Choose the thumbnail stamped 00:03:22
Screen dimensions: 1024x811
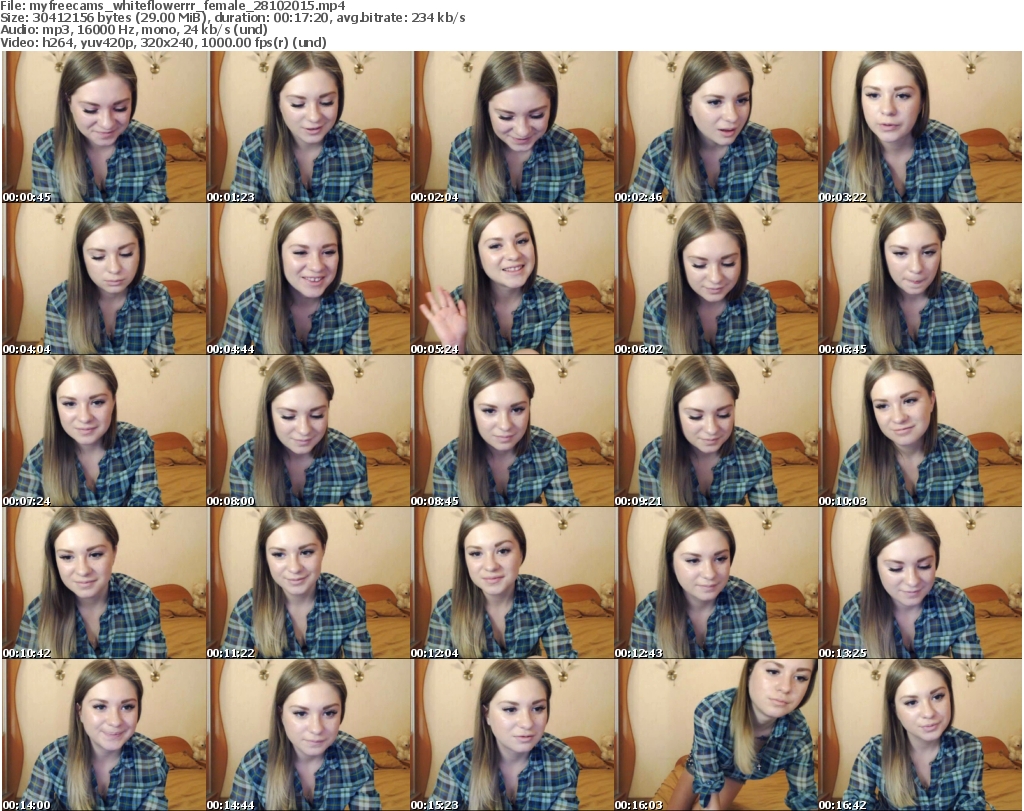pyautogui.click(x=921, y=127)
